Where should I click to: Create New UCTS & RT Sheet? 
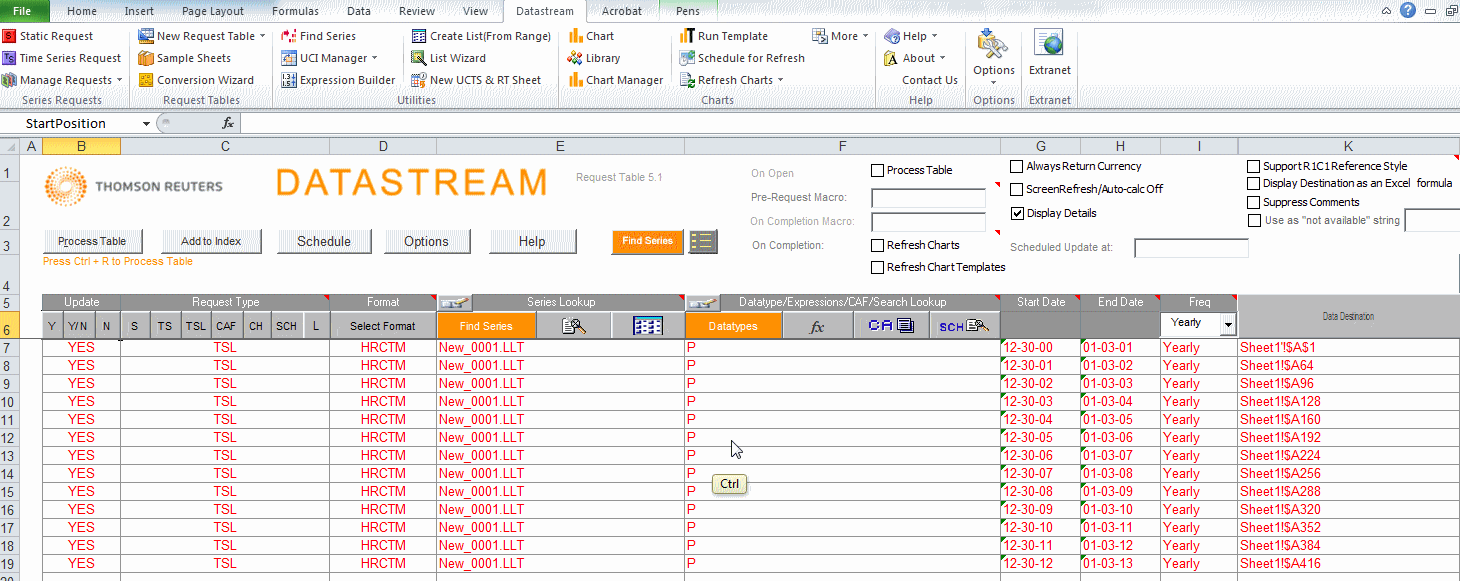coord(476,80)
